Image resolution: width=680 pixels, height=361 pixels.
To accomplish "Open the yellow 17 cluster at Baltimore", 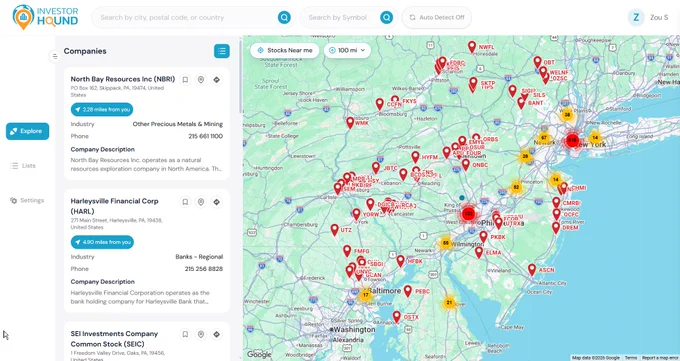I will (x=366, y=295).
